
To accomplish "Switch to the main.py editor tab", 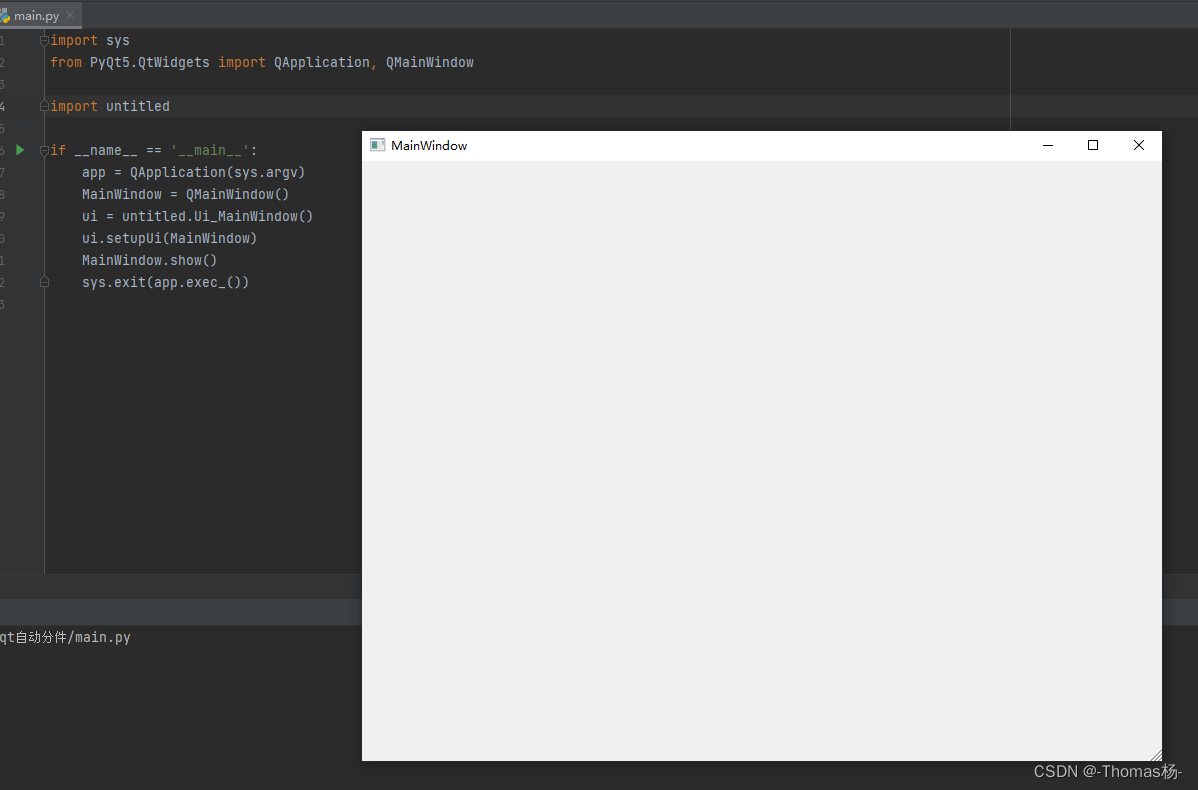I will (x=36, y=15).
